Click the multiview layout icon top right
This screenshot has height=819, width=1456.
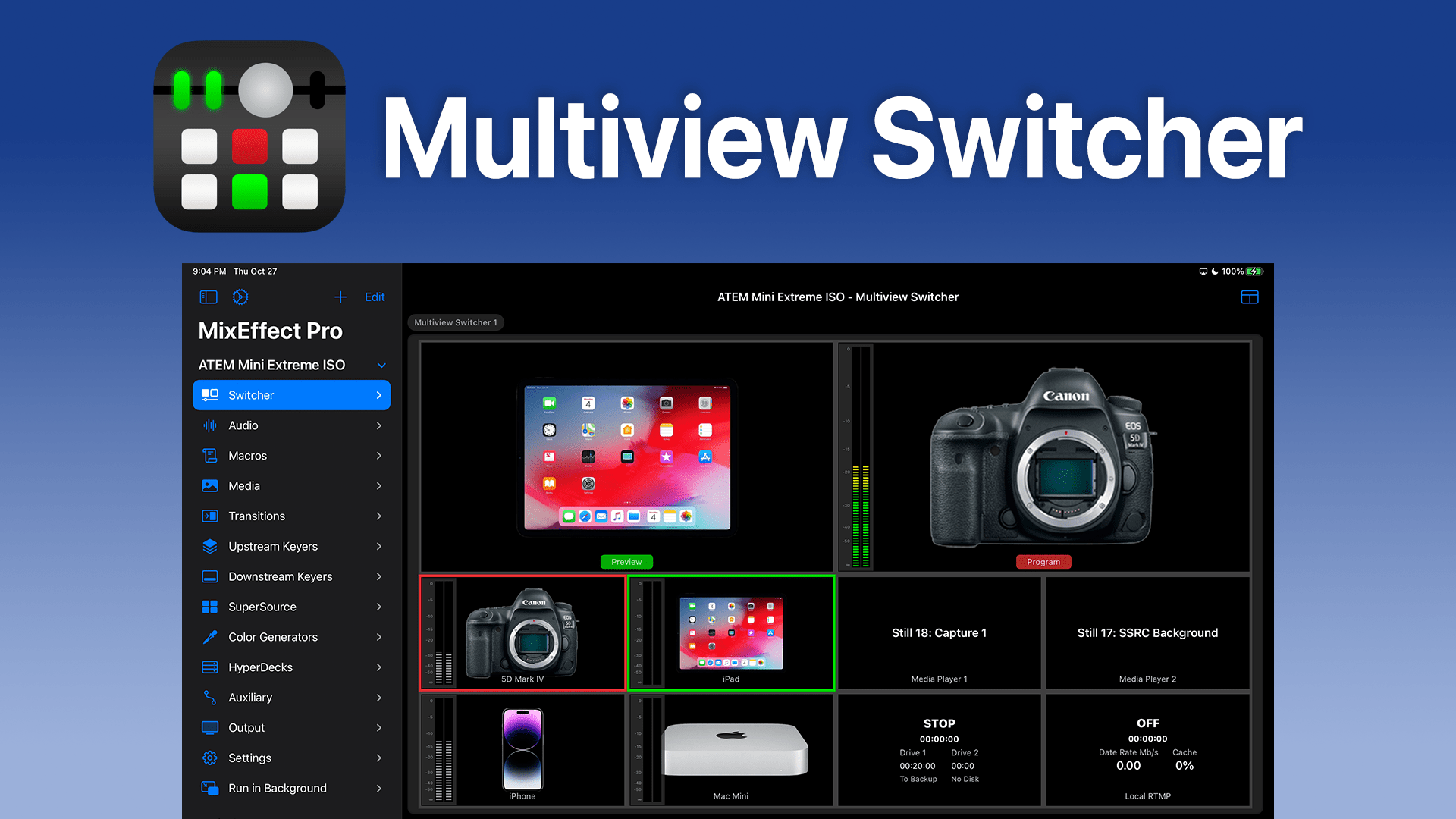(1249, 297)
